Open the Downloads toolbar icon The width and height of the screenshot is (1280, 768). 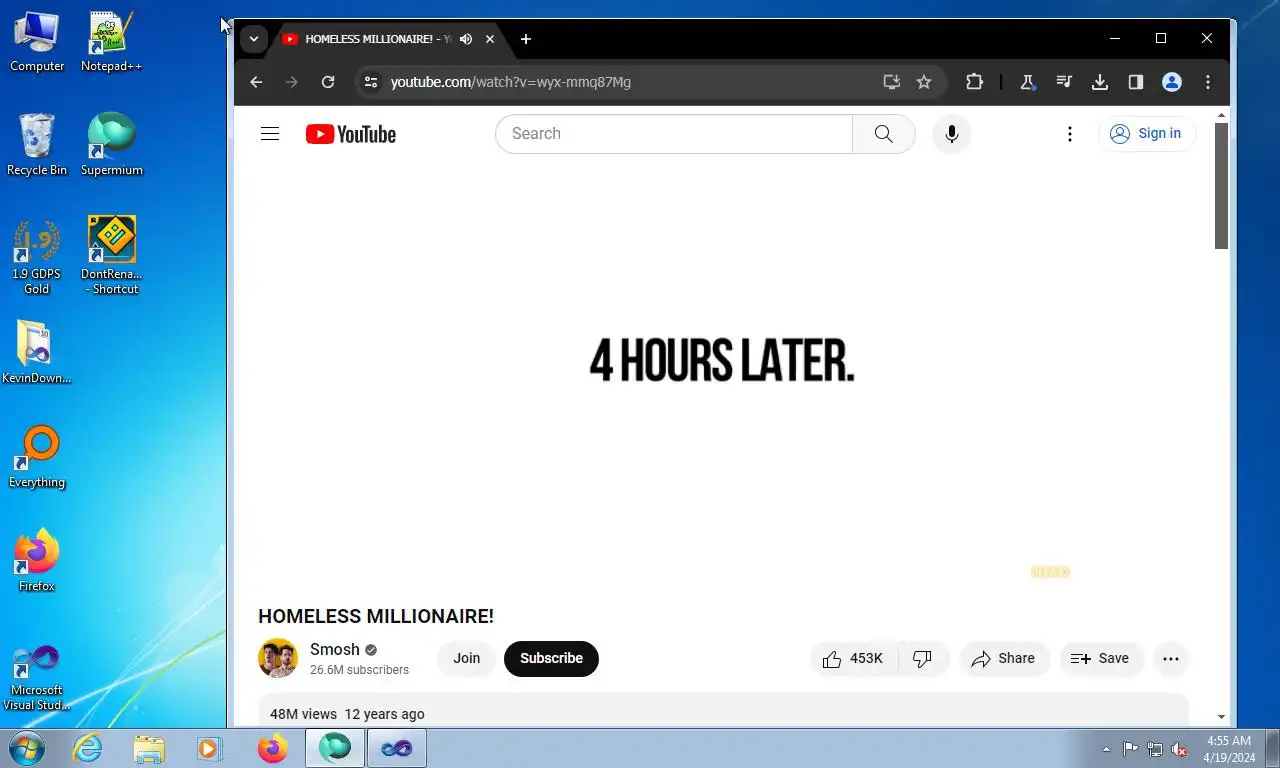tap(1100, 82)
